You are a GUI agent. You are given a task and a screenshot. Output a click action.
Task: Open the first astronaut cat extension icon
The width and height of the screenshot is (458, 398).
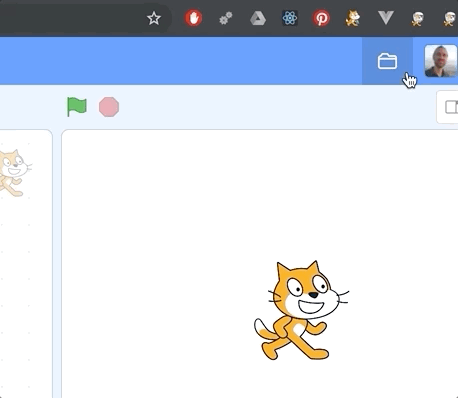417,18
